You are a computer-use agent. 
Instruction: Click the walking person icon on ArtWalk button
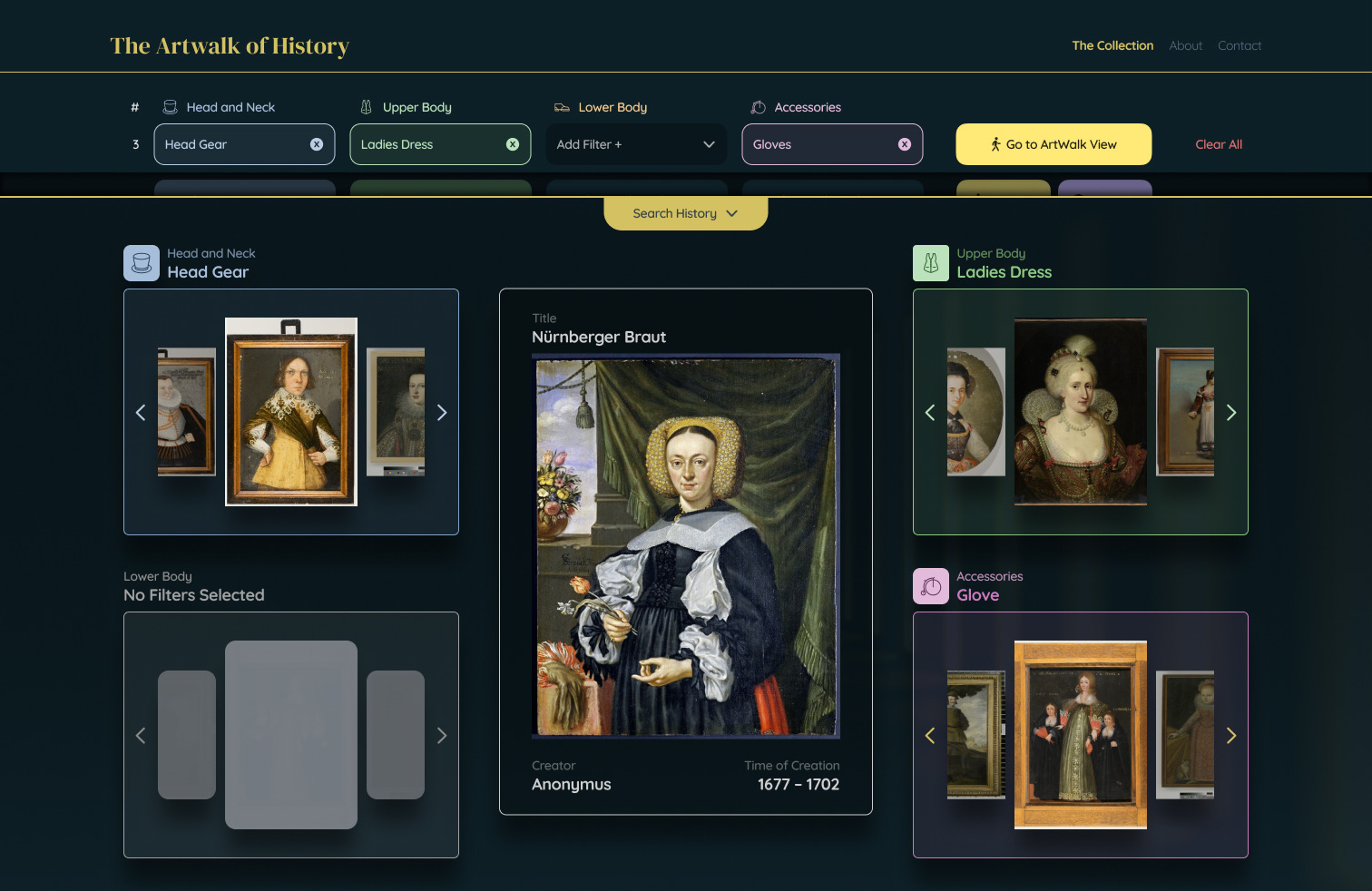996,144
